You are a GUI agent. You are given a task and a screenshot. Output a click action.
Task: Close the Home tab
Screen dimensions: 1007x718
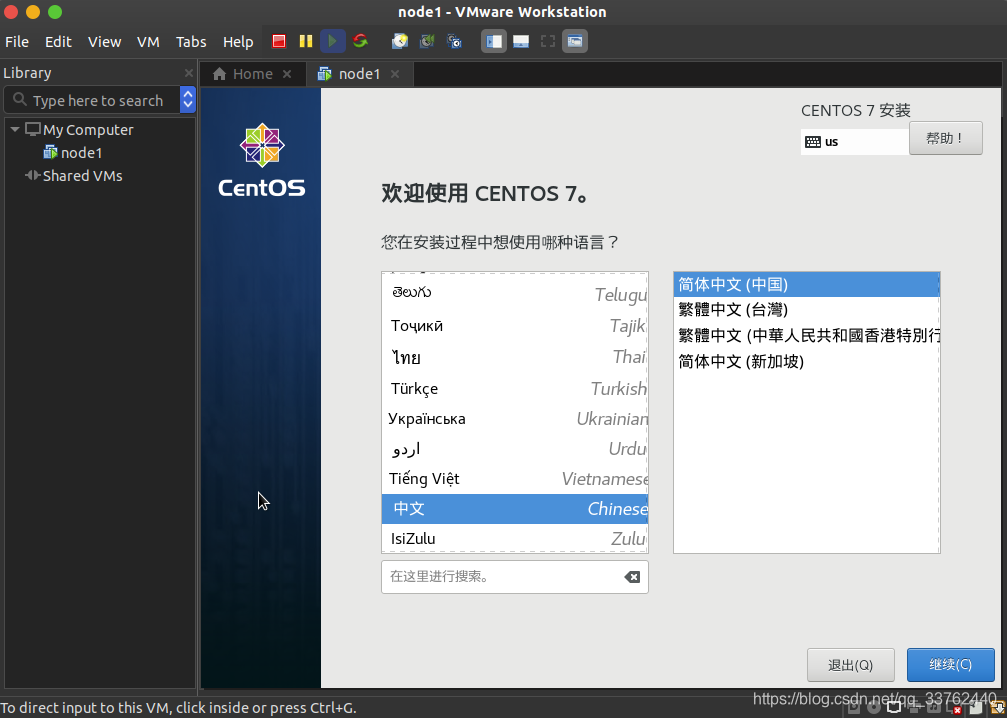pyautogui.click(x=287, y=74)
